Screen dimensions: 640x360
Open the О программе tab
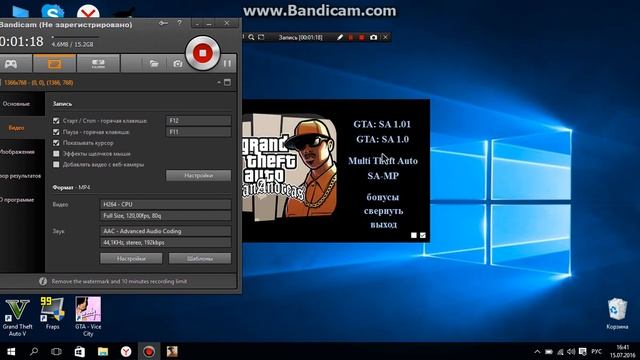click(x=17, y=200)
